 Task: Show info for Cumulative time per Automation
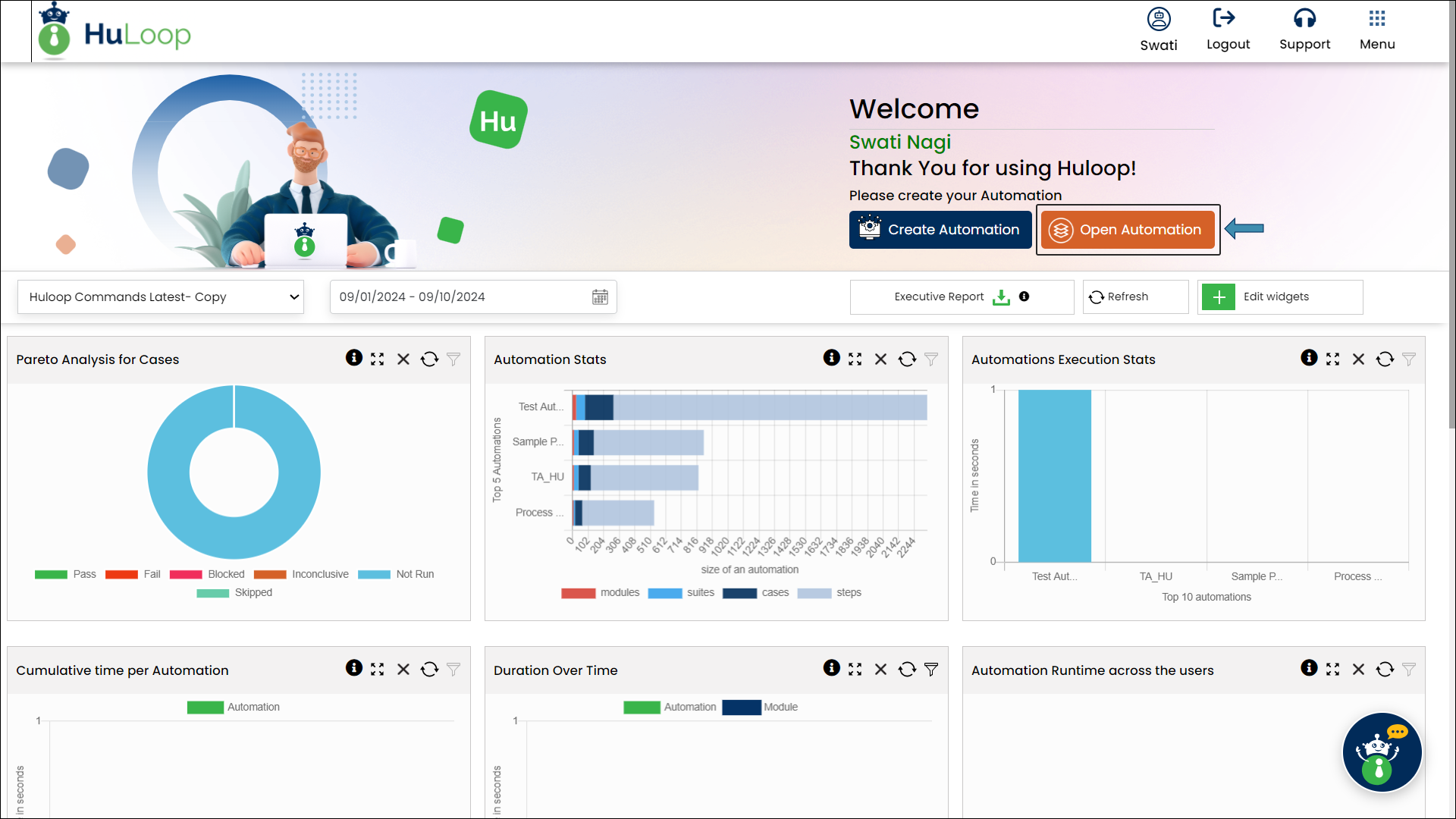[x=353, y=668]
